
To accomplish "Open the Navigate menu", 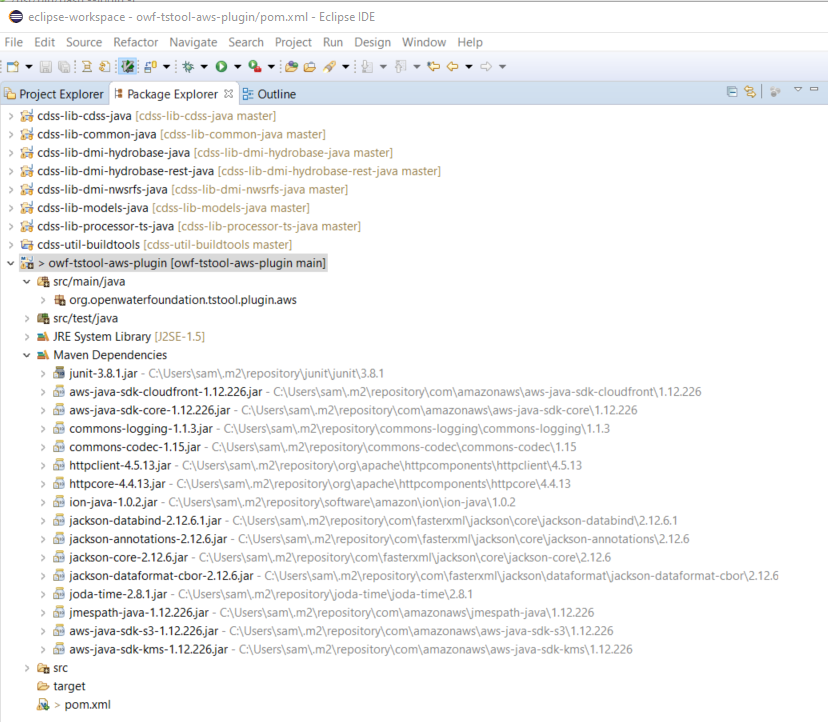I will pyautogui.click(x=193, y=42).
